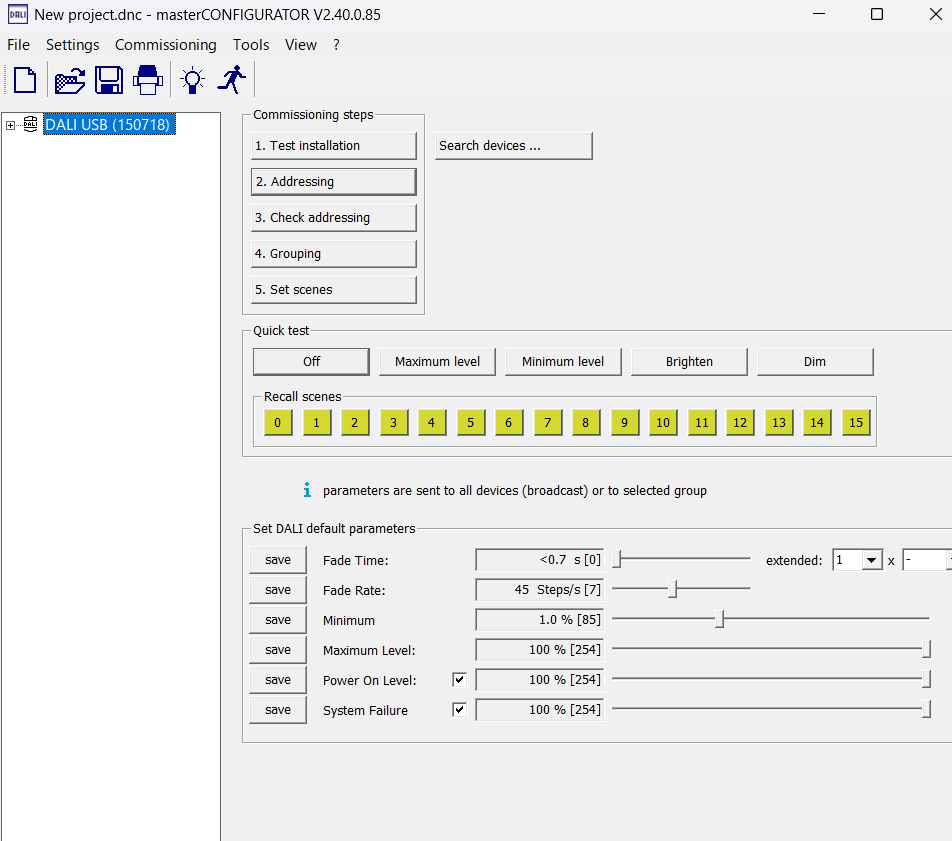952x841 pixels.
Task: Recall scene 7
Action: tap(548, 423)
